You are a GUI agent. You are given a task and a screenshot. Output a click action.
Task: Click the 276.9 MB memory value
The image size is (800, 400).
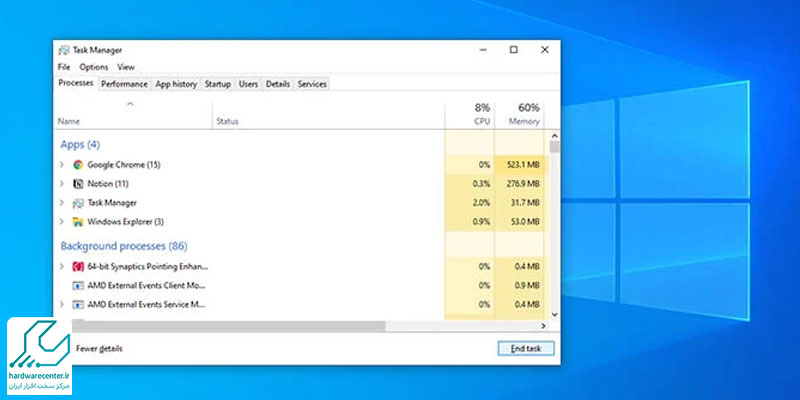pos(523,184)
